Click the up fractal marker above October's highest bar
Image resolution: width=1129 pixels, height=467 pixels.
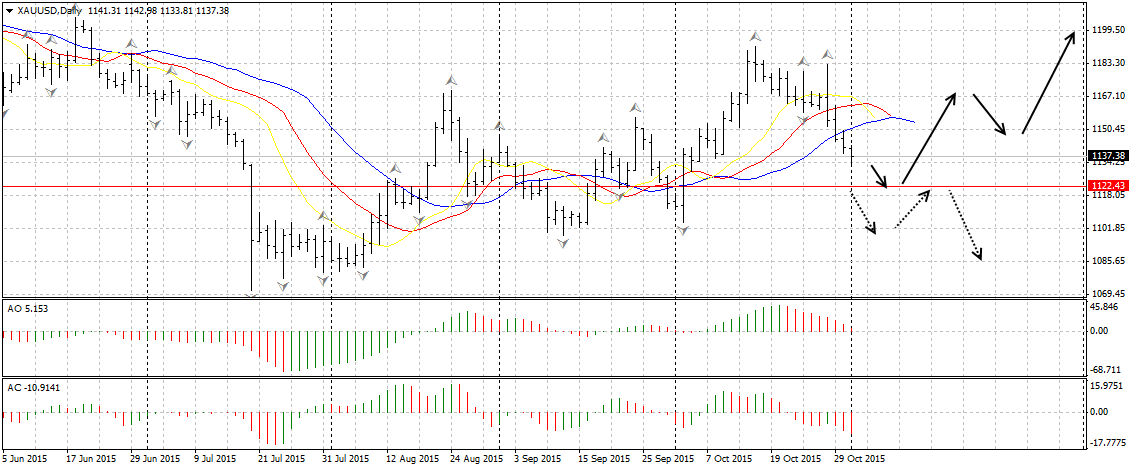pyautogui.click(x=750, y=37)
